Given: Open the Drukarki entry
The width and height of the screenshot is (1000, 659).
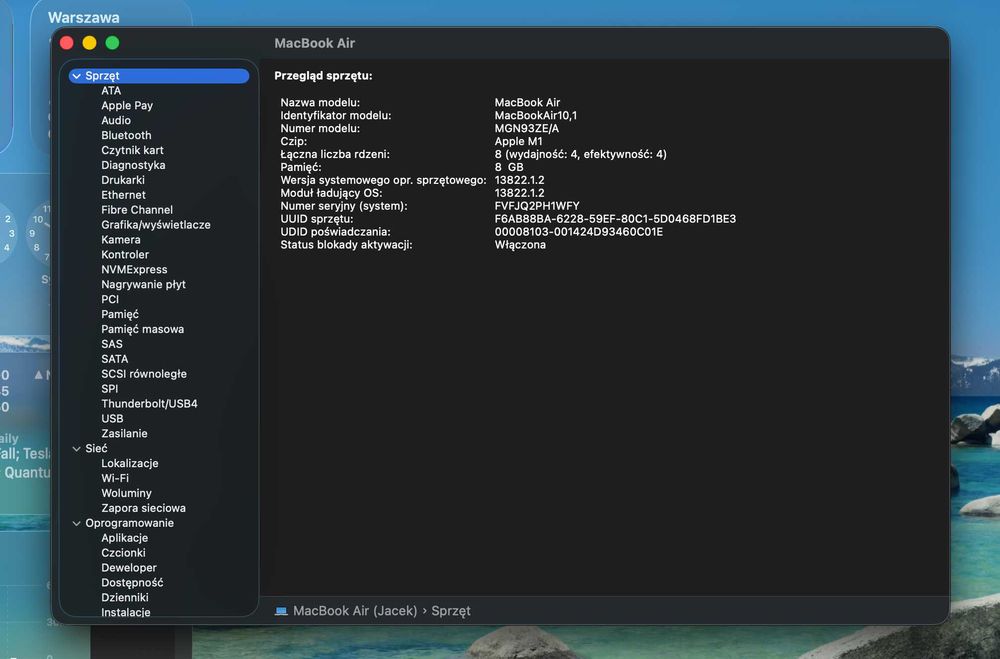Looking at the screenshot, I should 123,180.
